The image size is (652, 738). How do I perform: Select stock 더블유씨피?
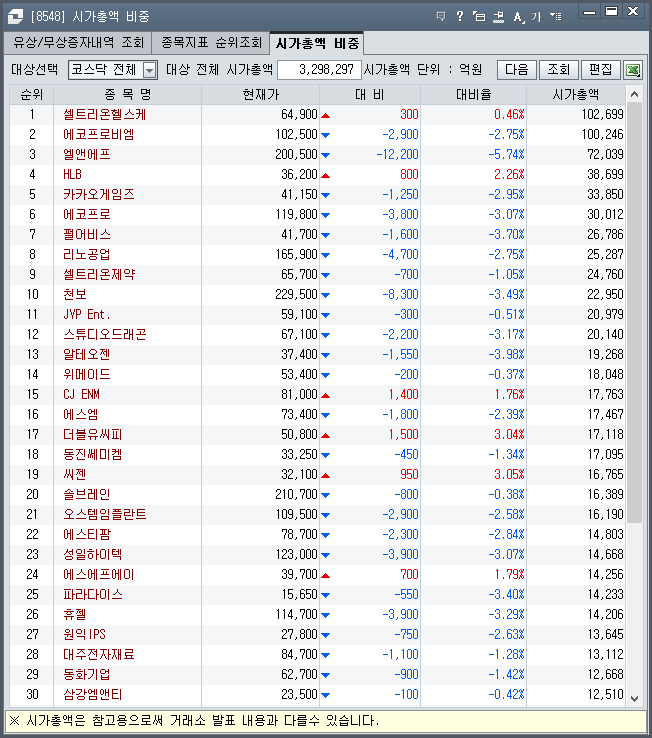click(93, 434)
